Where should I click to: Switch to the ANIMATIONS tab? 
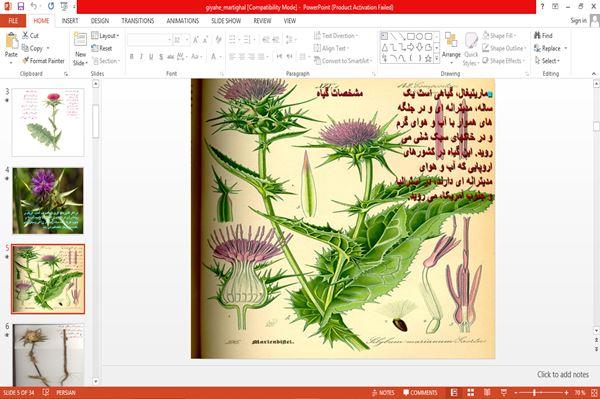tap(183, 21)
